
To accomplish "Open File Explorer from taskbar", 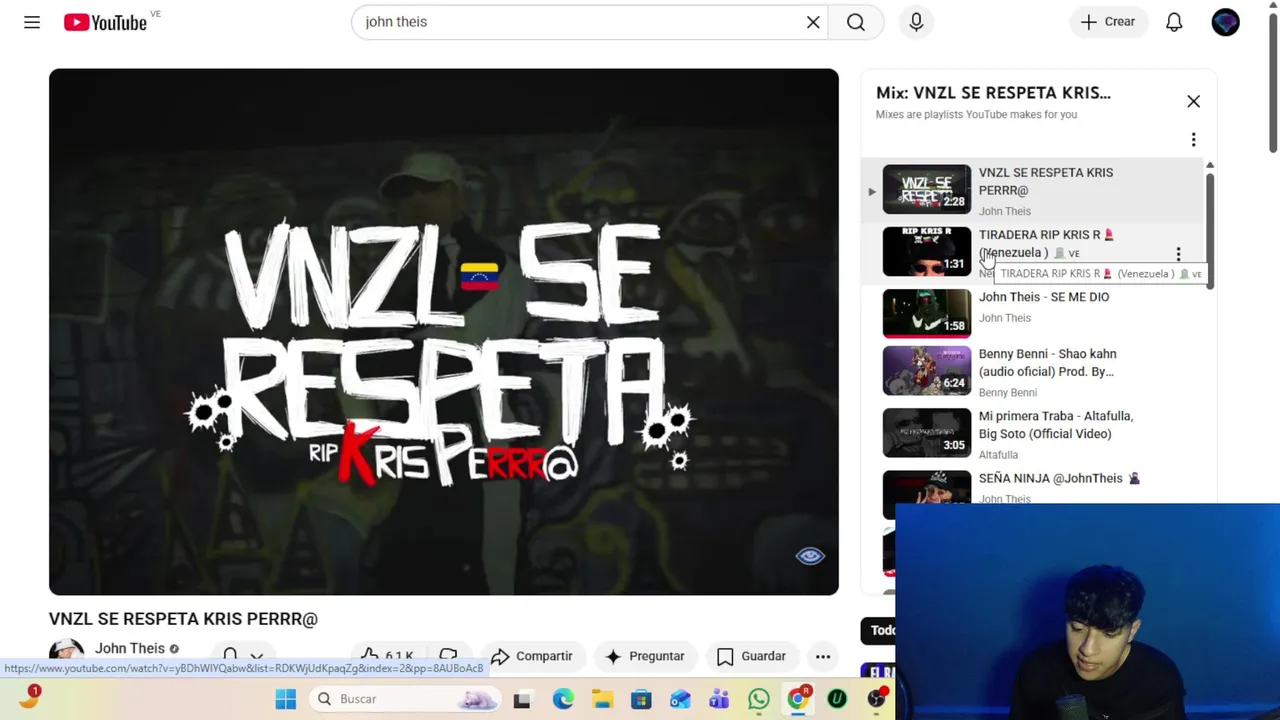I will (602, 699).
